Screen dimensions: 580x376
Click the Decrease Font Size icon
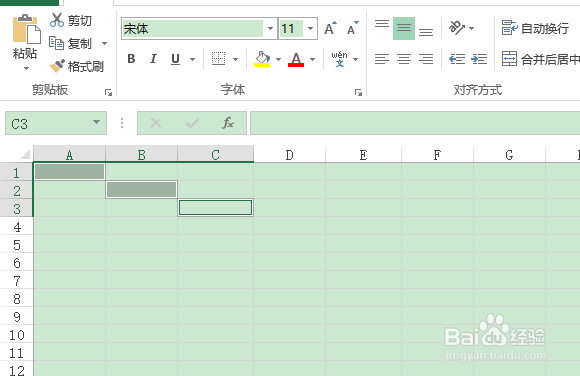click(x=353, y=28)
